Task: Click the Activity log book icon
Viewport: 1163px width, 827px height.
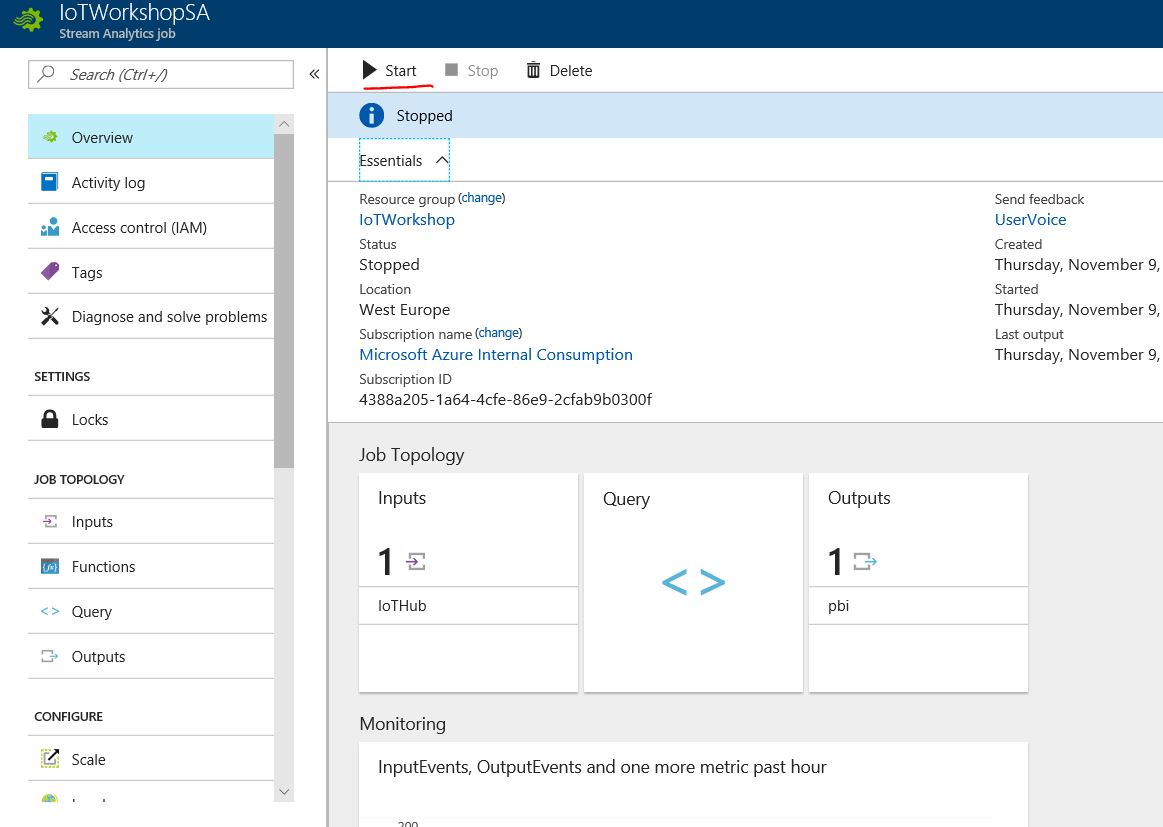Action: [x=50, y=182]
